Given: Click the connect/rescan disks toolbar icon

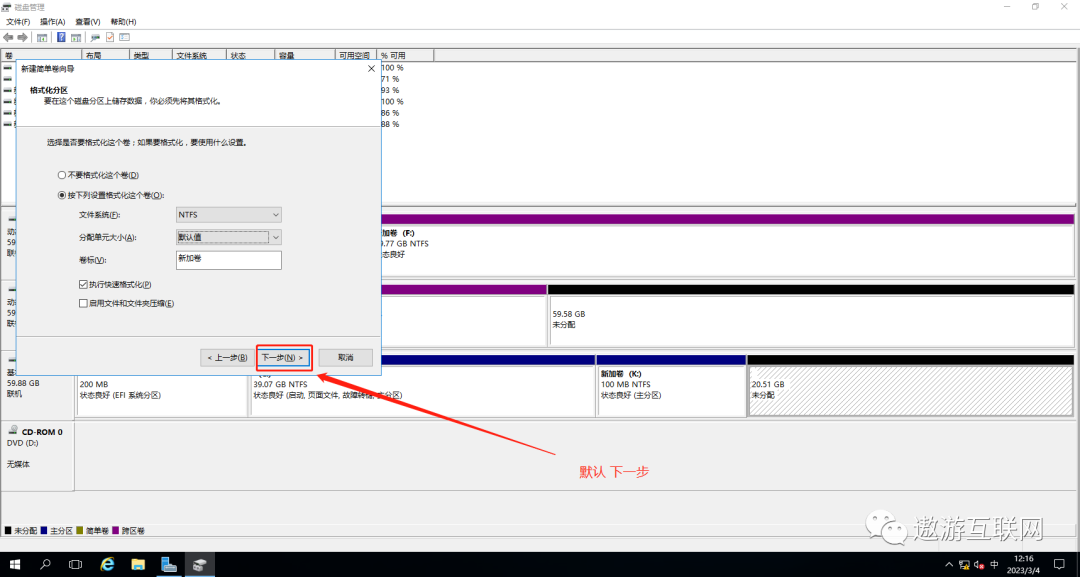Looking at the screenshot, I should click(x=95, y=37).
